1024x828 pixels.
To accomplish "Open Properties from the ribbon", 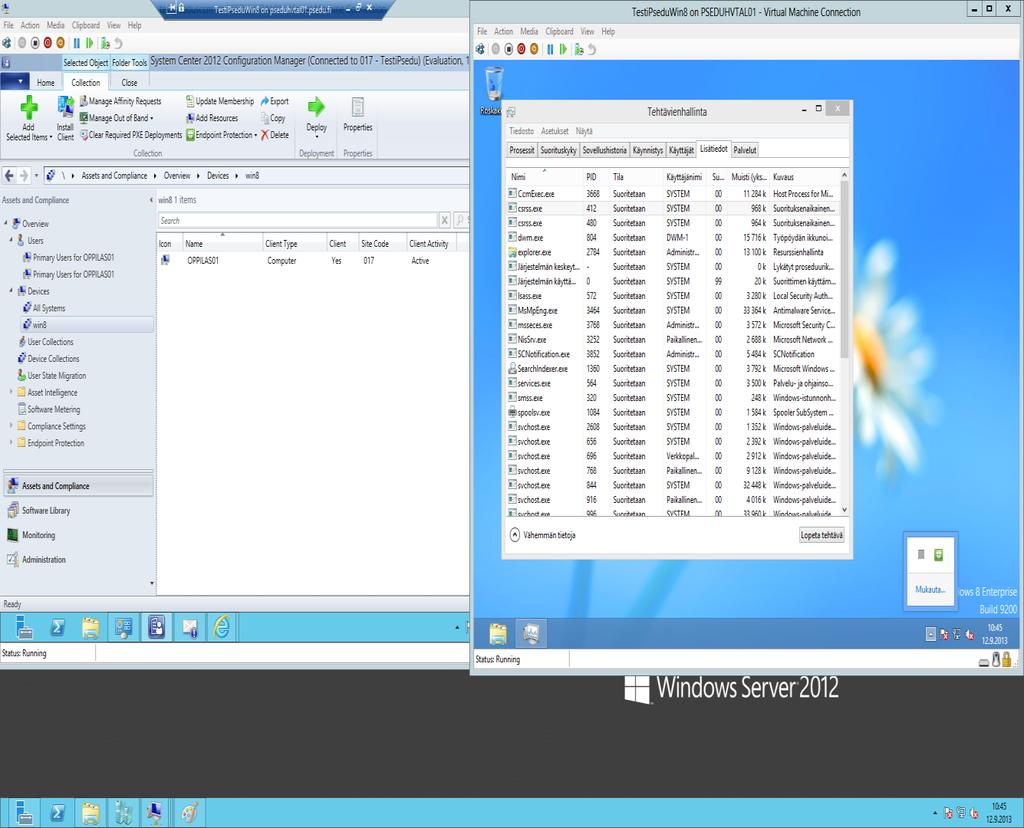I will coord(358,114).
